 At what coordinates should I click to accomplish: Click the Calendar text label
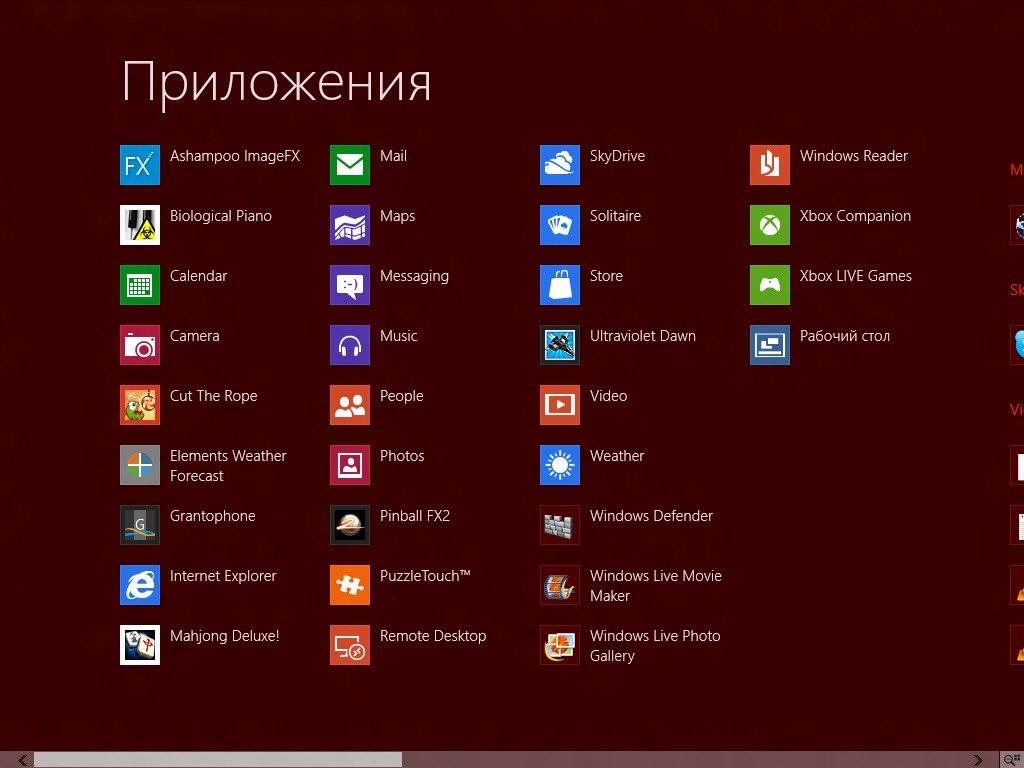(199, 276)
